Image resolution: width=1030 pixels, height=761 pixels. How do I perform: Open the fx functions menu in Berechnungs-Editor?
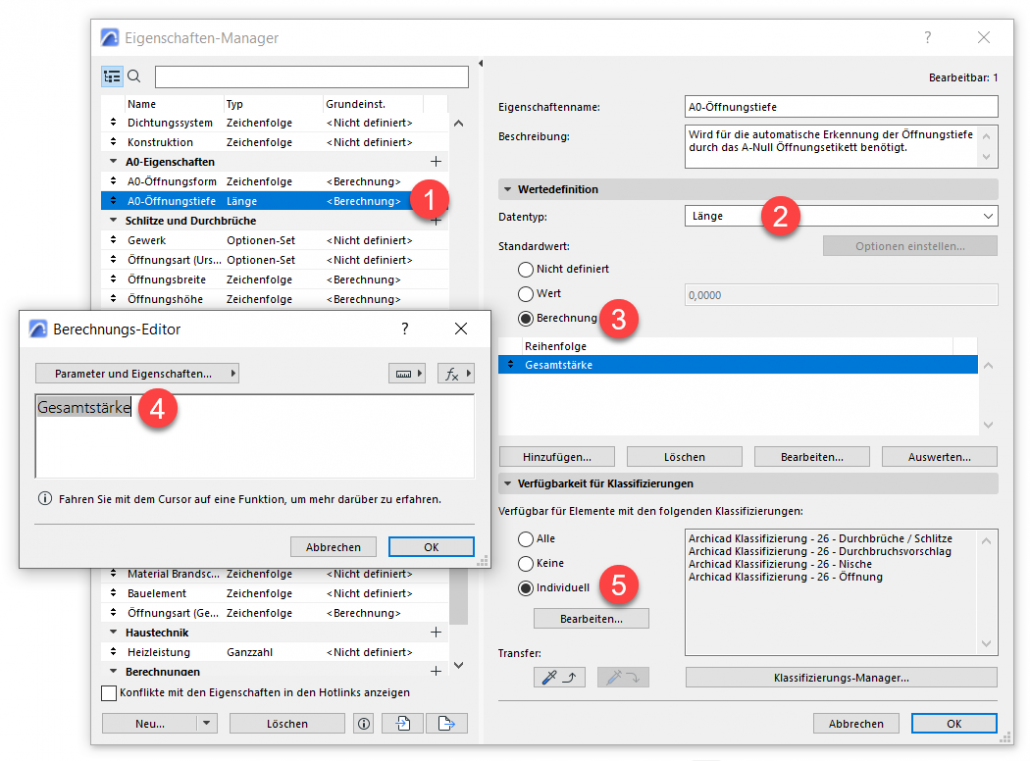[x=456, y=373]
